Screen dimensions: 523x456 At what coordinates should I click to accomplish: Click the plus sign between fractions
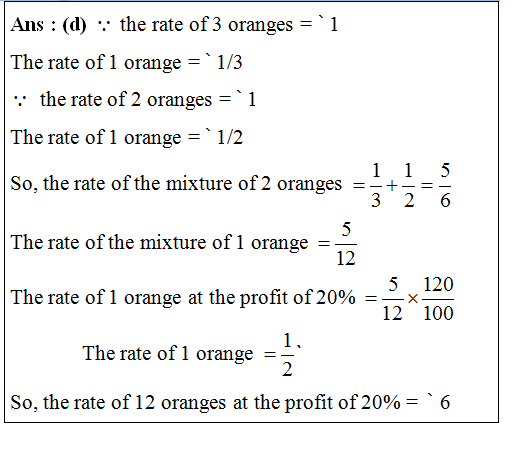[392, 185]
